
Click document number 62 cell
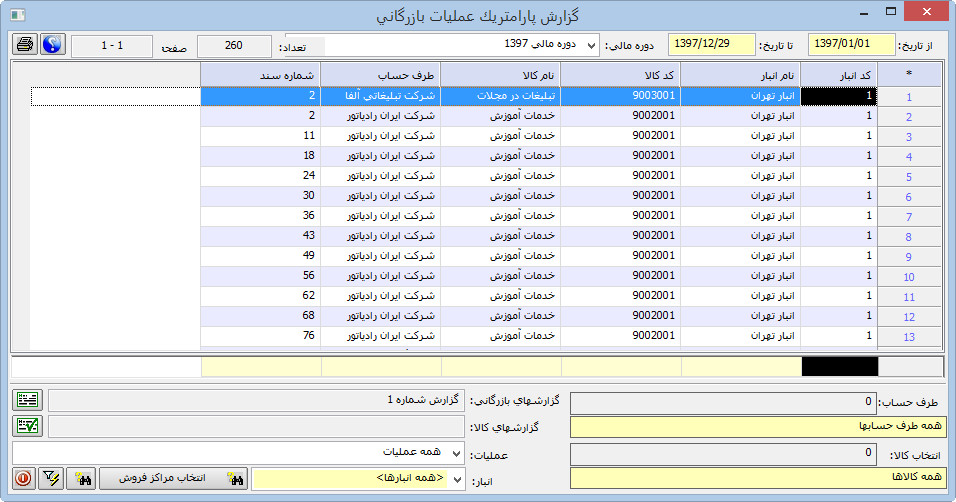260,296
